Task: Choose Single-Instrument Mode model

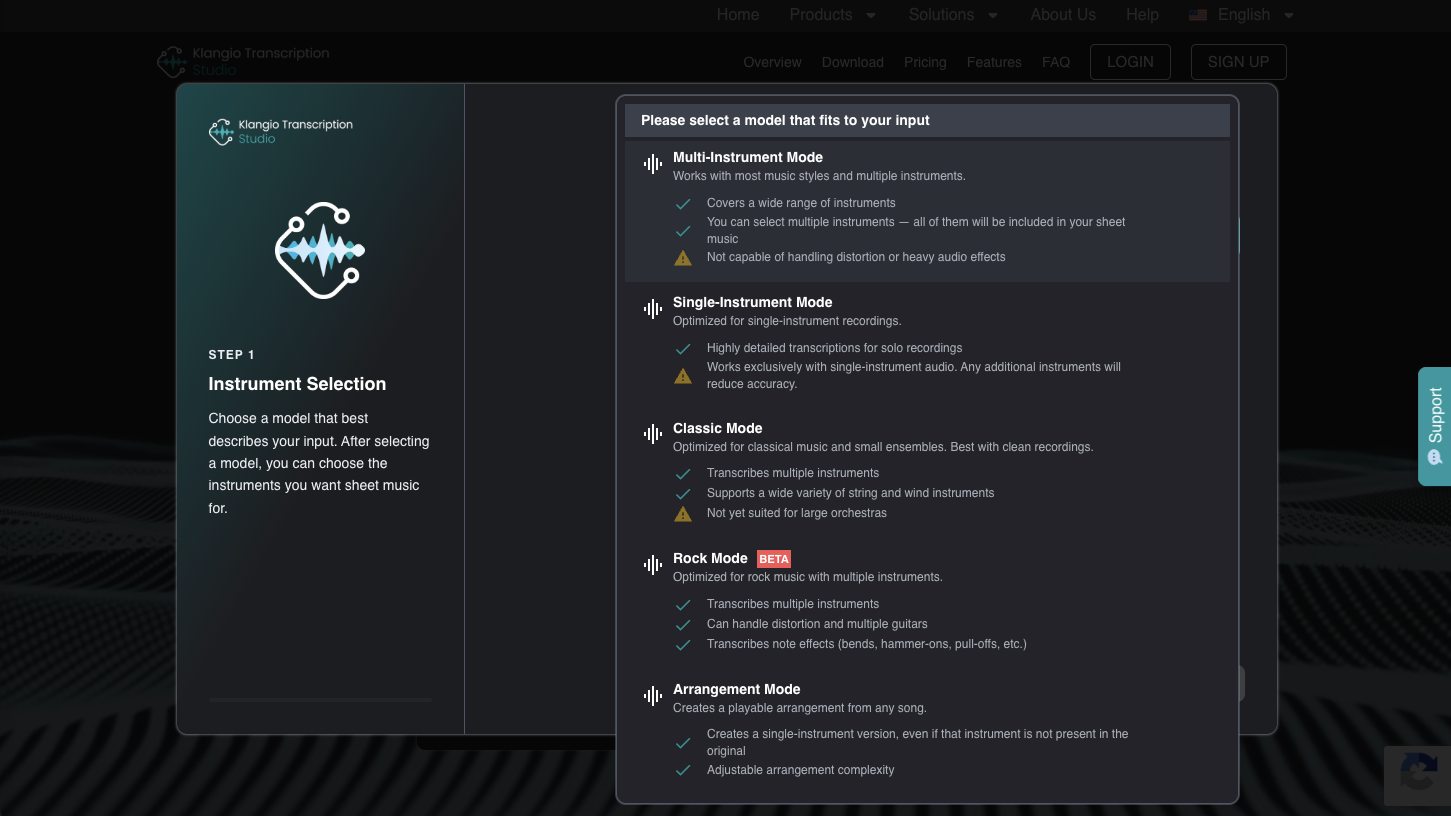Action: coord(927,345)
